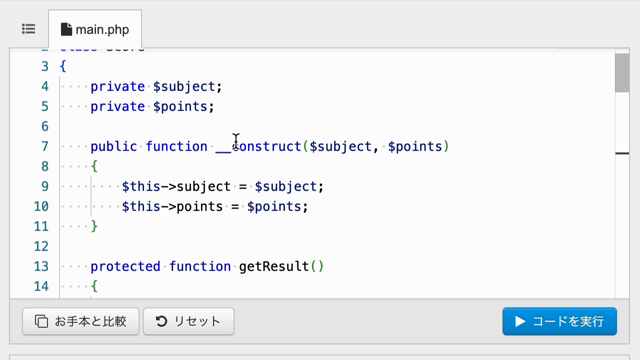The height and width of the screenshot is (360, 640).
Task: Click private $subject declaration on line 4
Action: tap(156, 87)
